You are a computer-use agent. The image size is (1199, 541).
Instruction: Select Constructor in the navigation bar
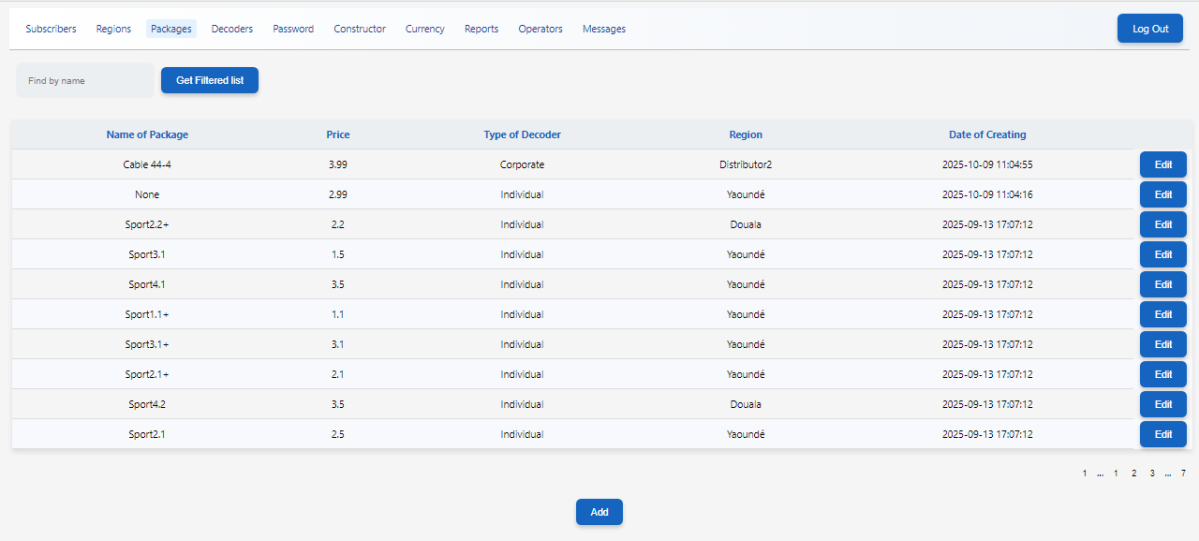[359, 29]
